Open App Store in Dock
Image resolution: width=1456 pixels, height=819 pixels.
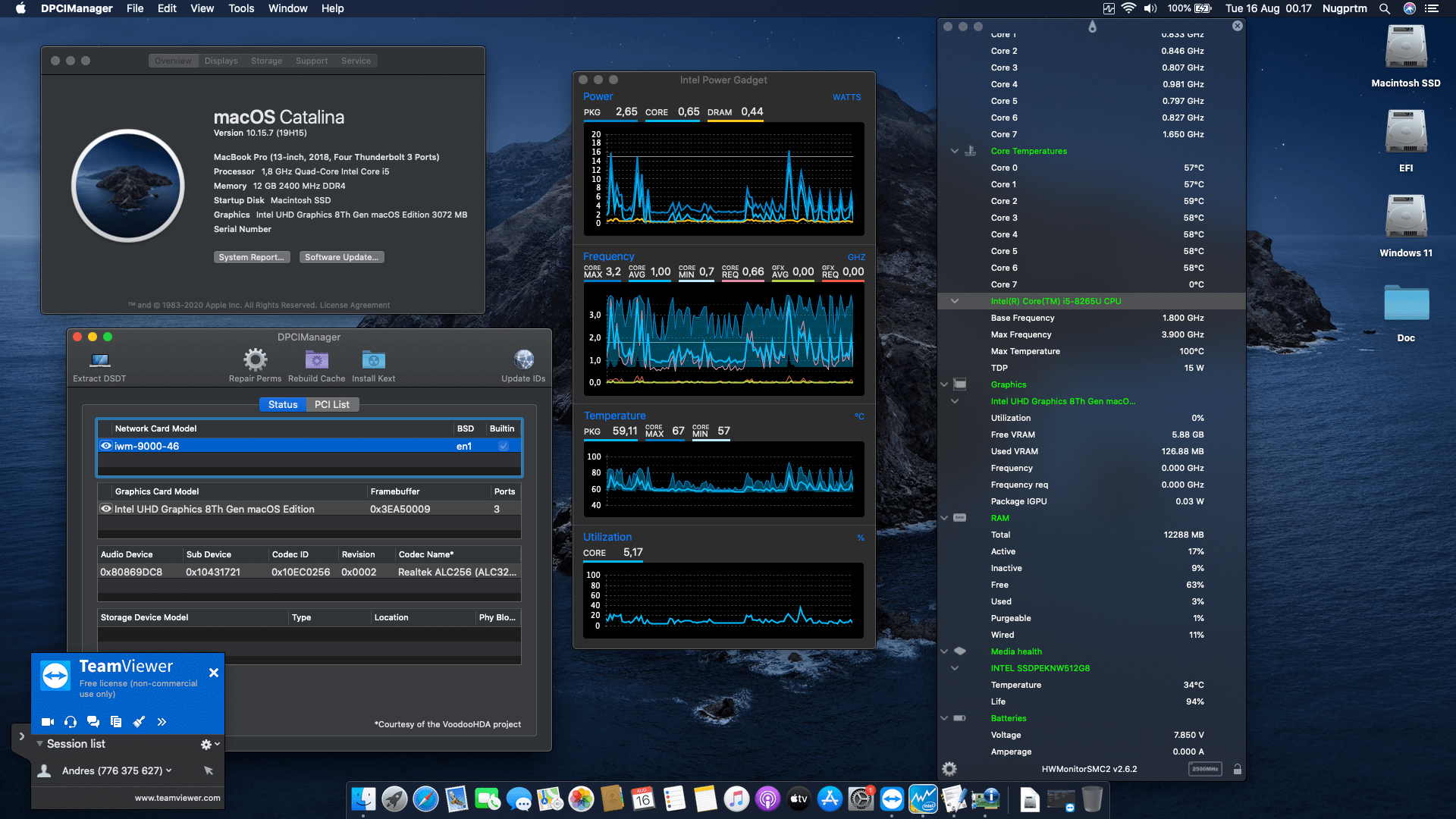pyautogui.click(x=830, y=799)
